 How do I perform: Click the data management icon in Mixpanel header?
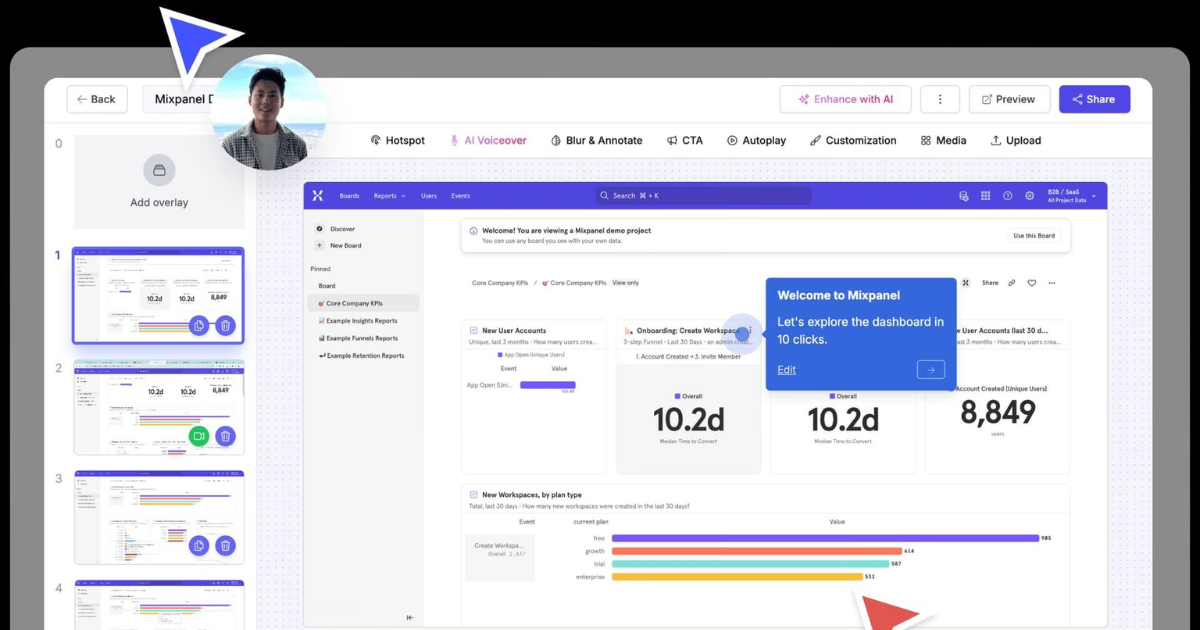point(964,196)
